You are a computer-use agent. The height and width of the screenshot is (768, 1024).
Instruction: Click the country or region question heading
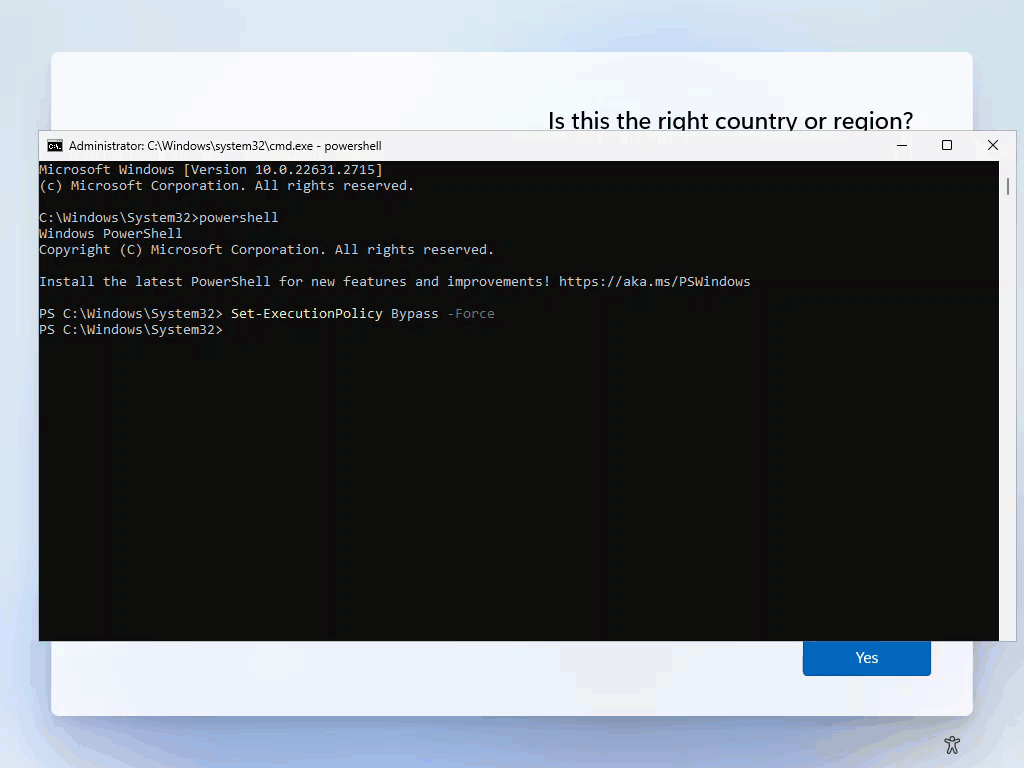click(729, 118)
